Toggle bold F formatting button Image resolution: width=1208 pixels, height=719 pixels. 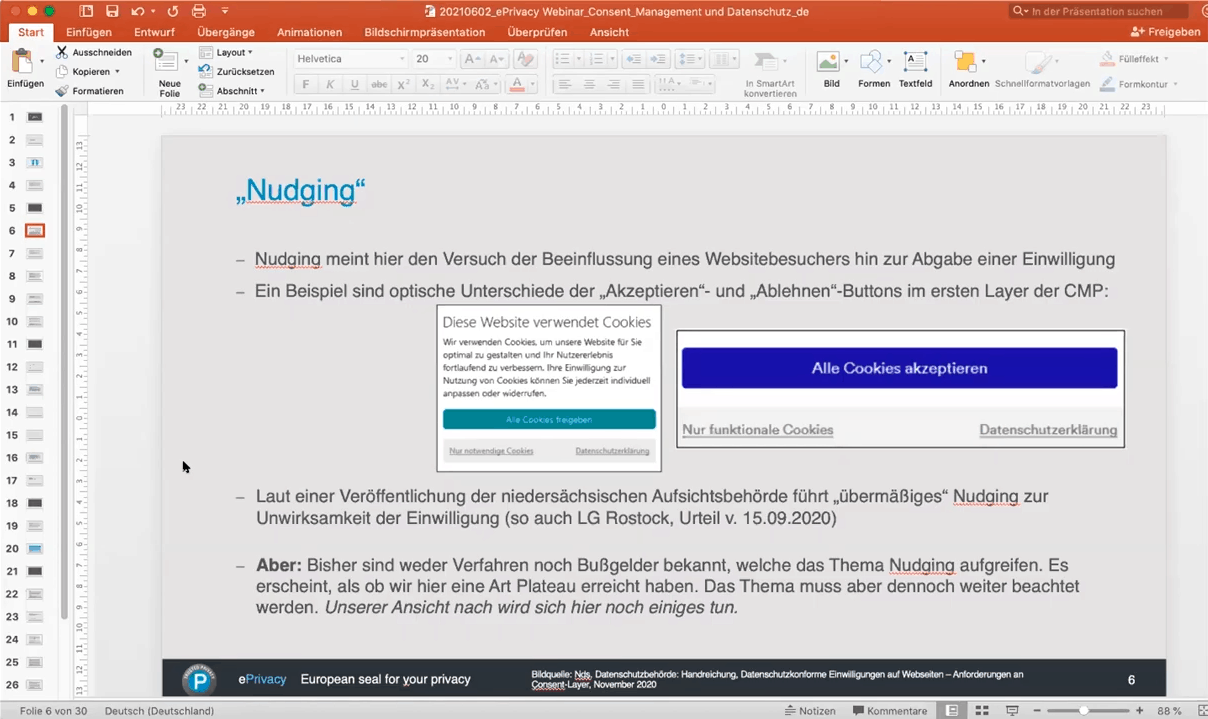tap(306, 85)
